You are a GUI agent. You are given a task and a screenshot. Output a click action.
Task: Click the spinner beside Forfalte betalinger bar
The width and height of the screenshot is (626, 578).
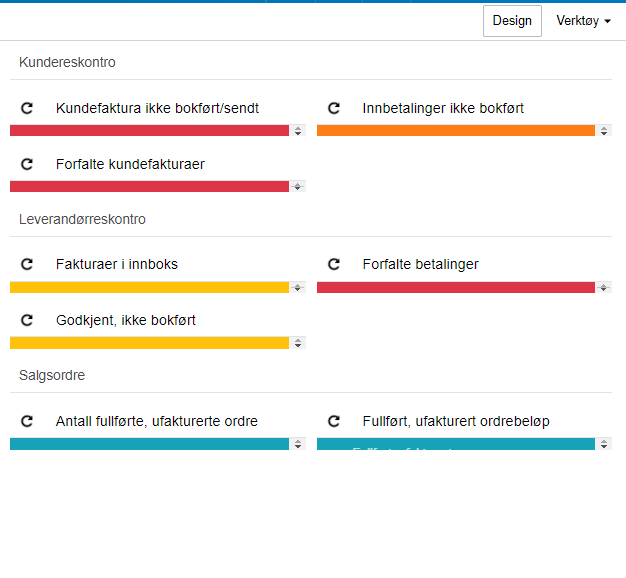[x=604, y=287]
